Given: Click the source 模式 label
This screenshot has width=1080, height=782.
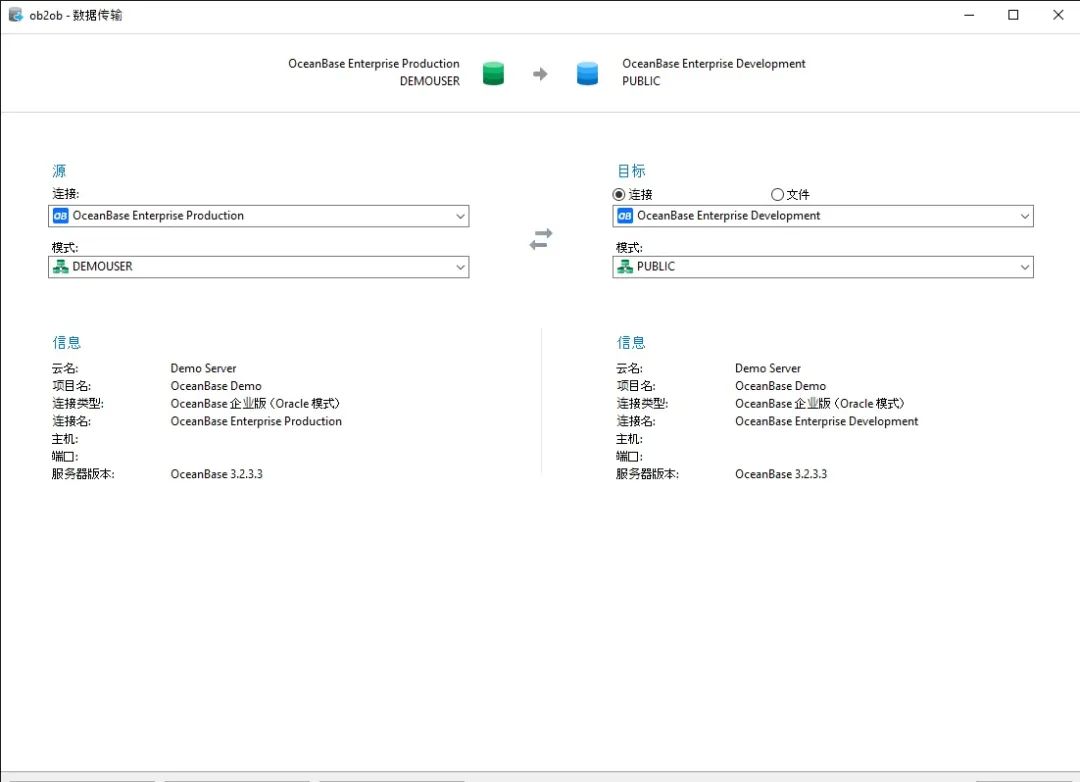Looking at the screenshot, I should (65, 247).
